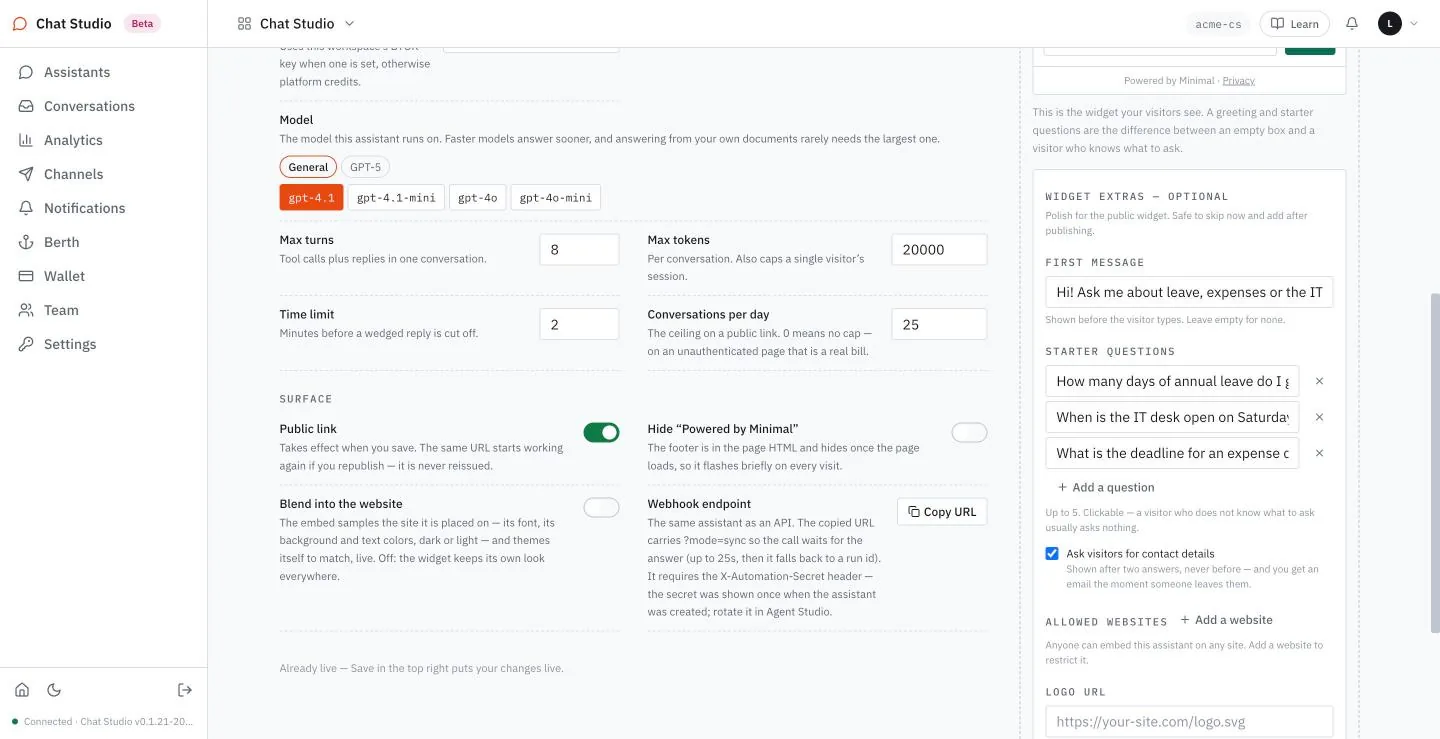Click Add a question link
Viewport: 1440px width, 739px height.
(x=1105, y=487)
